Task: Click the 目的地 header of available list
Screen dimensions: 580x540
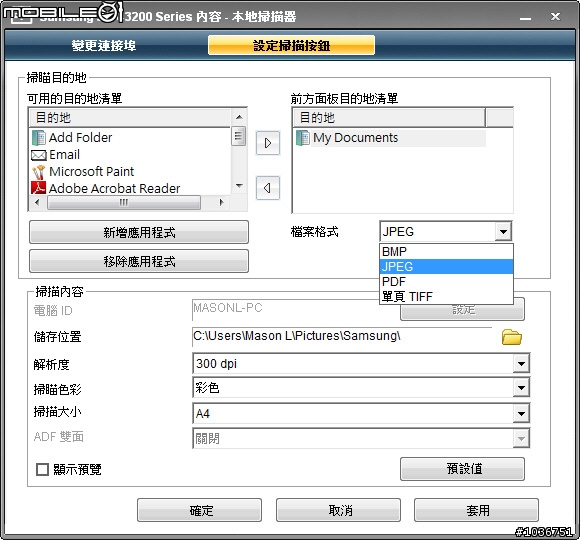Action: click(x=130, y=118)
